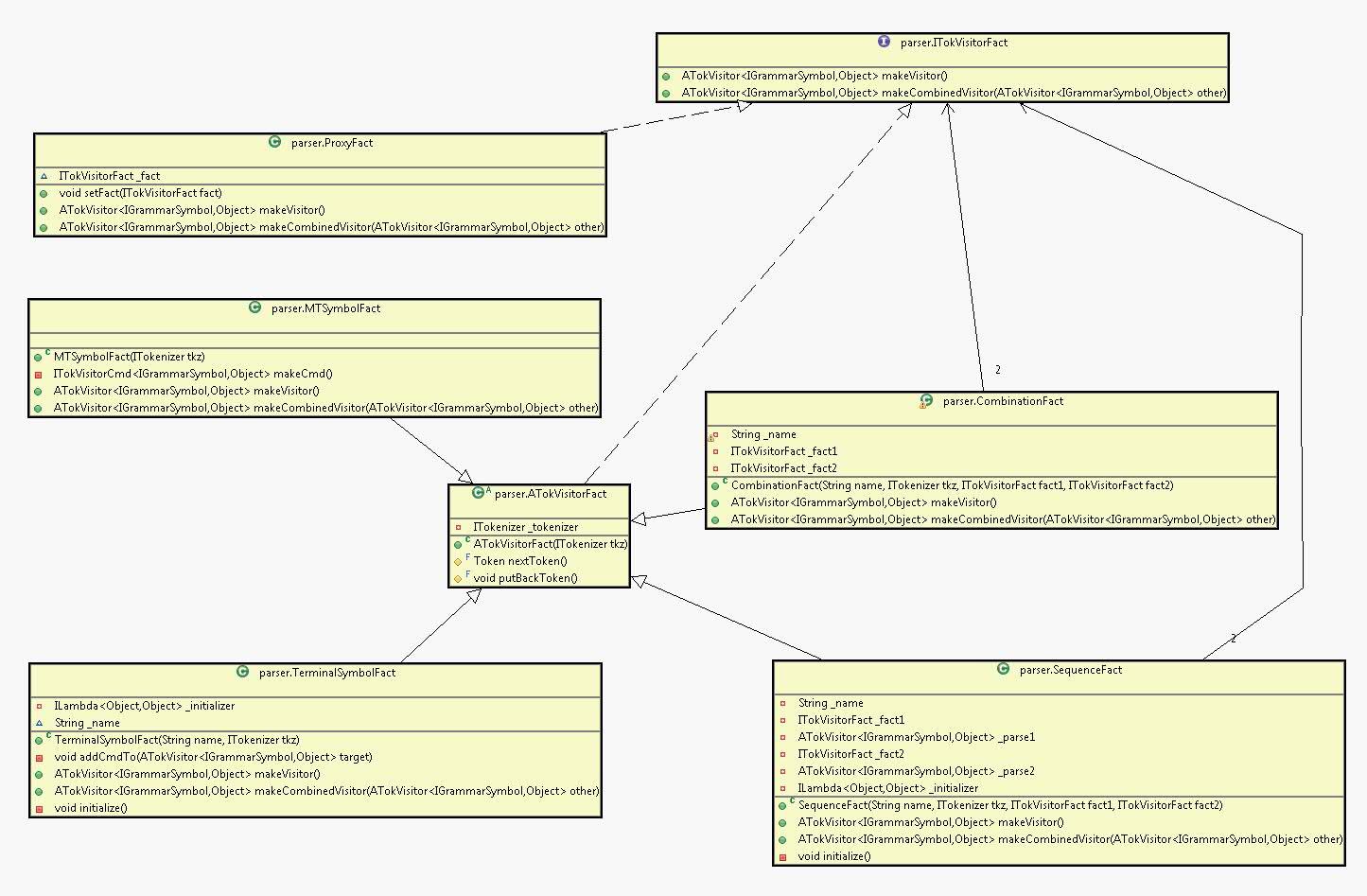Click the interface icon beside parser.ITokVisitorFact
1367x896 pixels.
(x=884, y=42)
